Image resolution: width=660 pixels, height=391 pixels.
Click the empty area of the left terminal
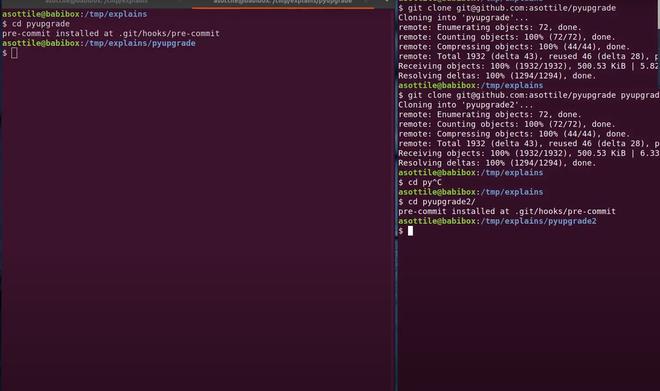click(x=197, y=223)
